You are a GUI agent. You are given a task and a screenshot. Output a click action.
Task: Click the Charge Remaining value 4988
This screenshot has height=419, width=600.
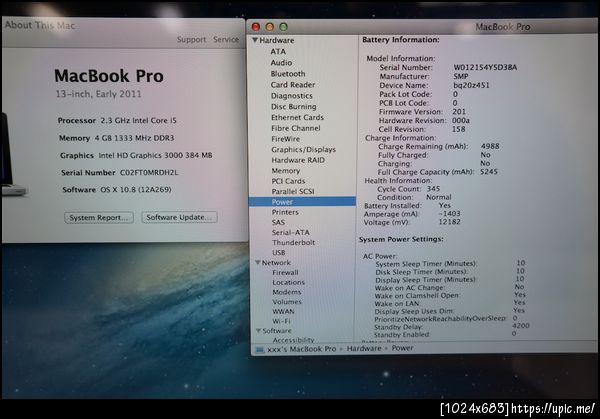[490, 146]
